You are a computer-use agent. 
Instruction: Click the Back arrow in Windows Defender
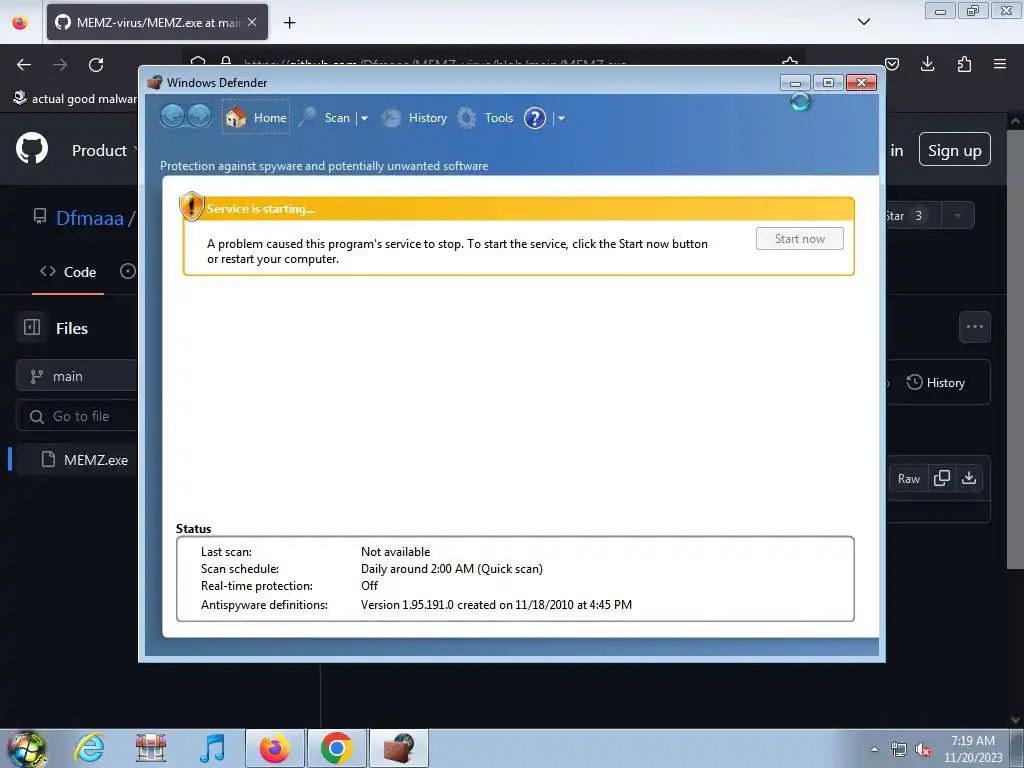point(172,116)
